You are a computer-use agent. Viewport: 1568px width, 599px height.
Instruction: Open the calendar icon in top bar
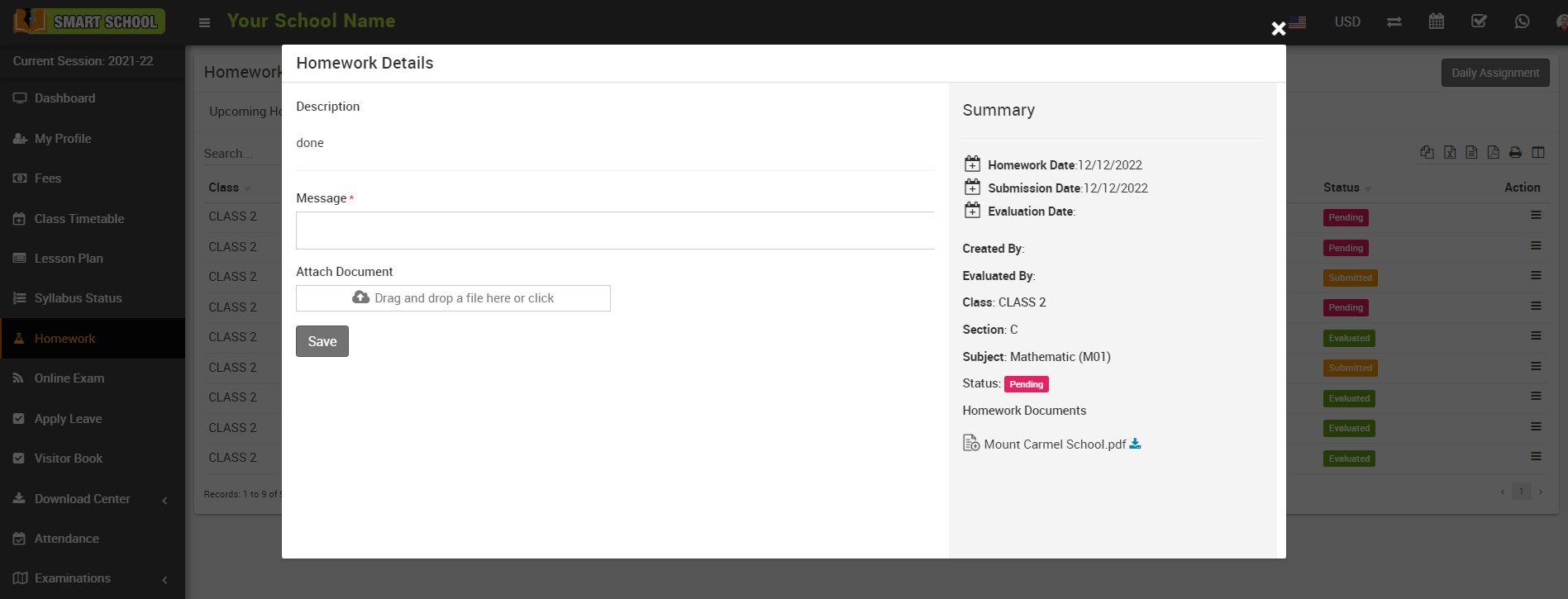1437,21
